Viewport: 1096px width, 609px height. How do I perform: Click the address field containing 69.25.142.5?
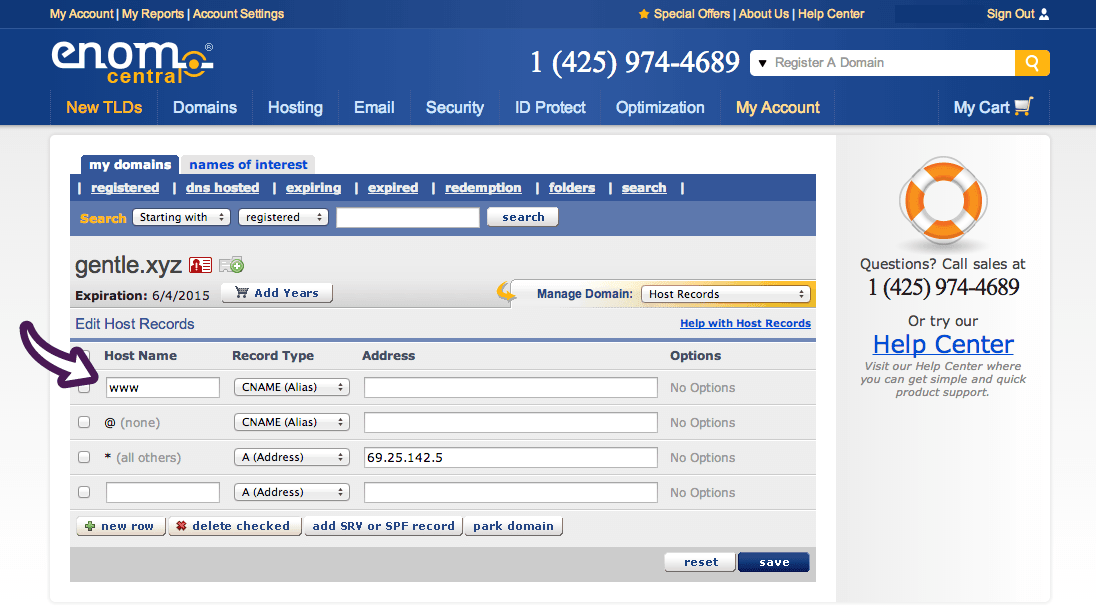tap(511, 457)
